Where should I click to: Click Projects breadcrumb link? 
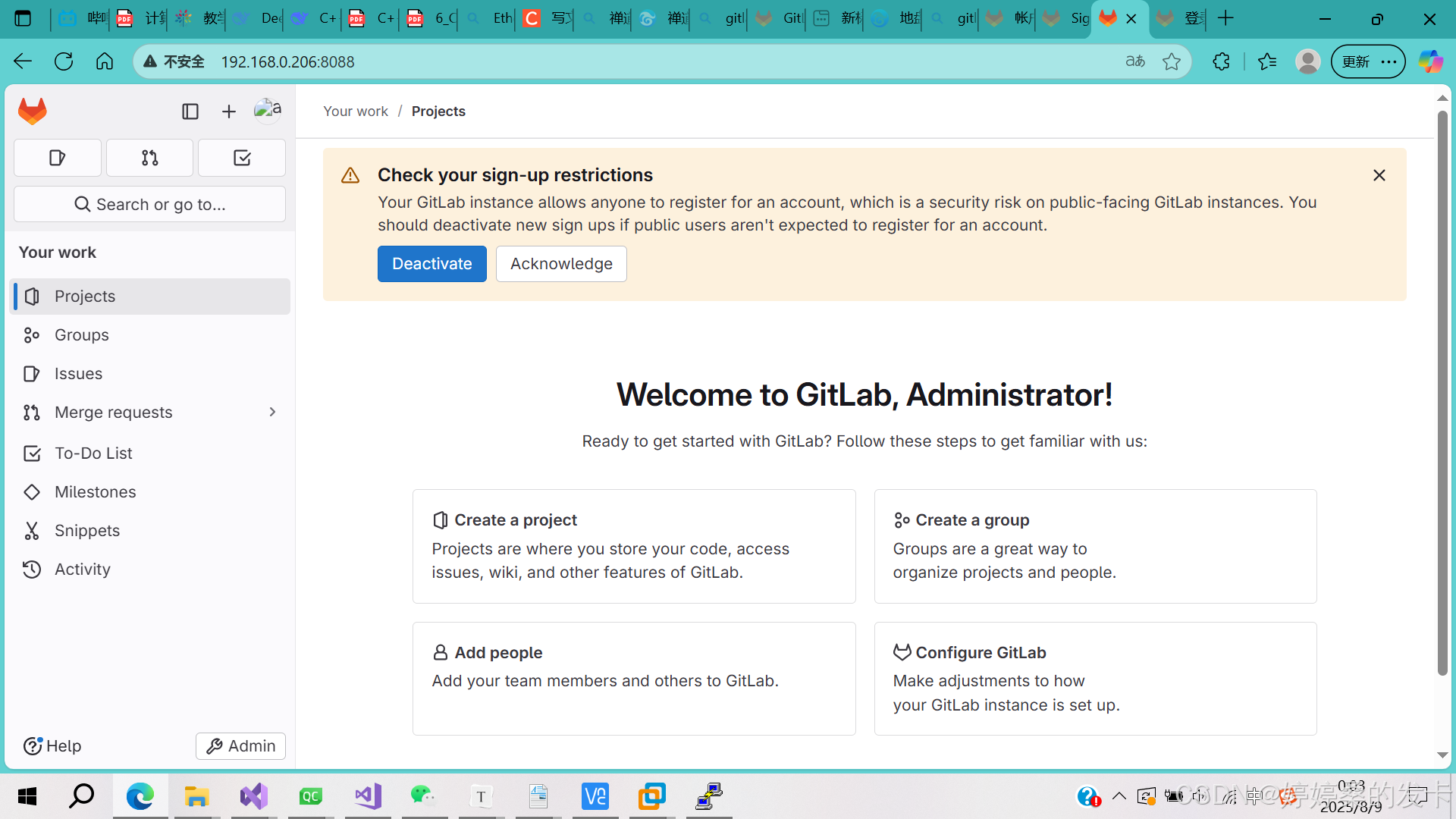pyautogui.click(x=438, y=111)
